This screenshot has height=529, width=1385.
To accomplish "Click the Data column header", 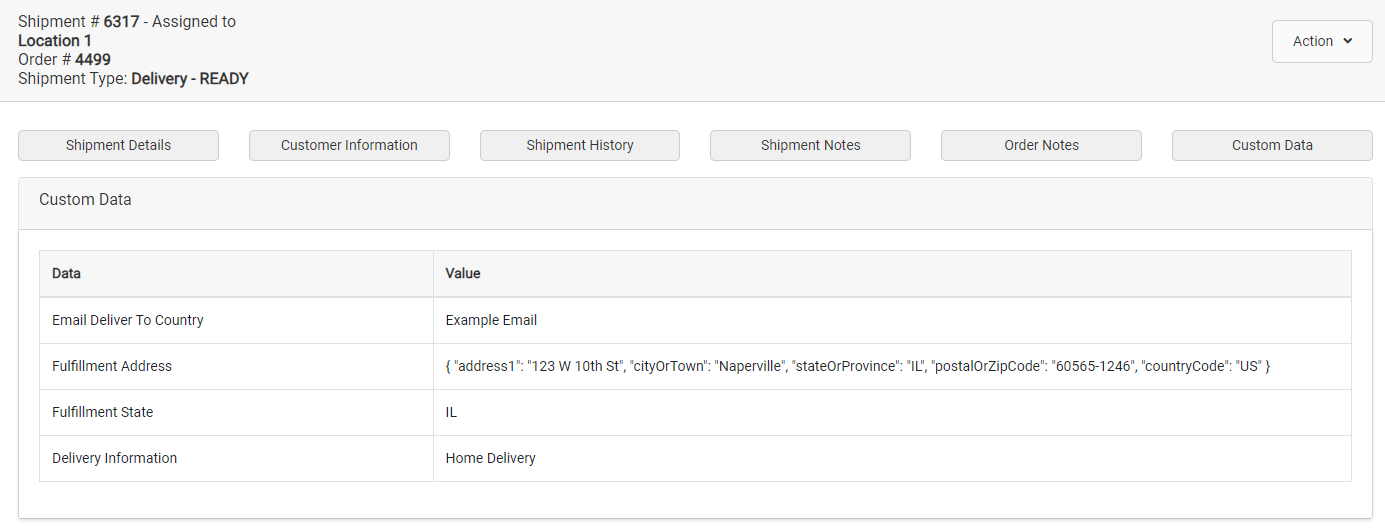I will tap(236, 273).
